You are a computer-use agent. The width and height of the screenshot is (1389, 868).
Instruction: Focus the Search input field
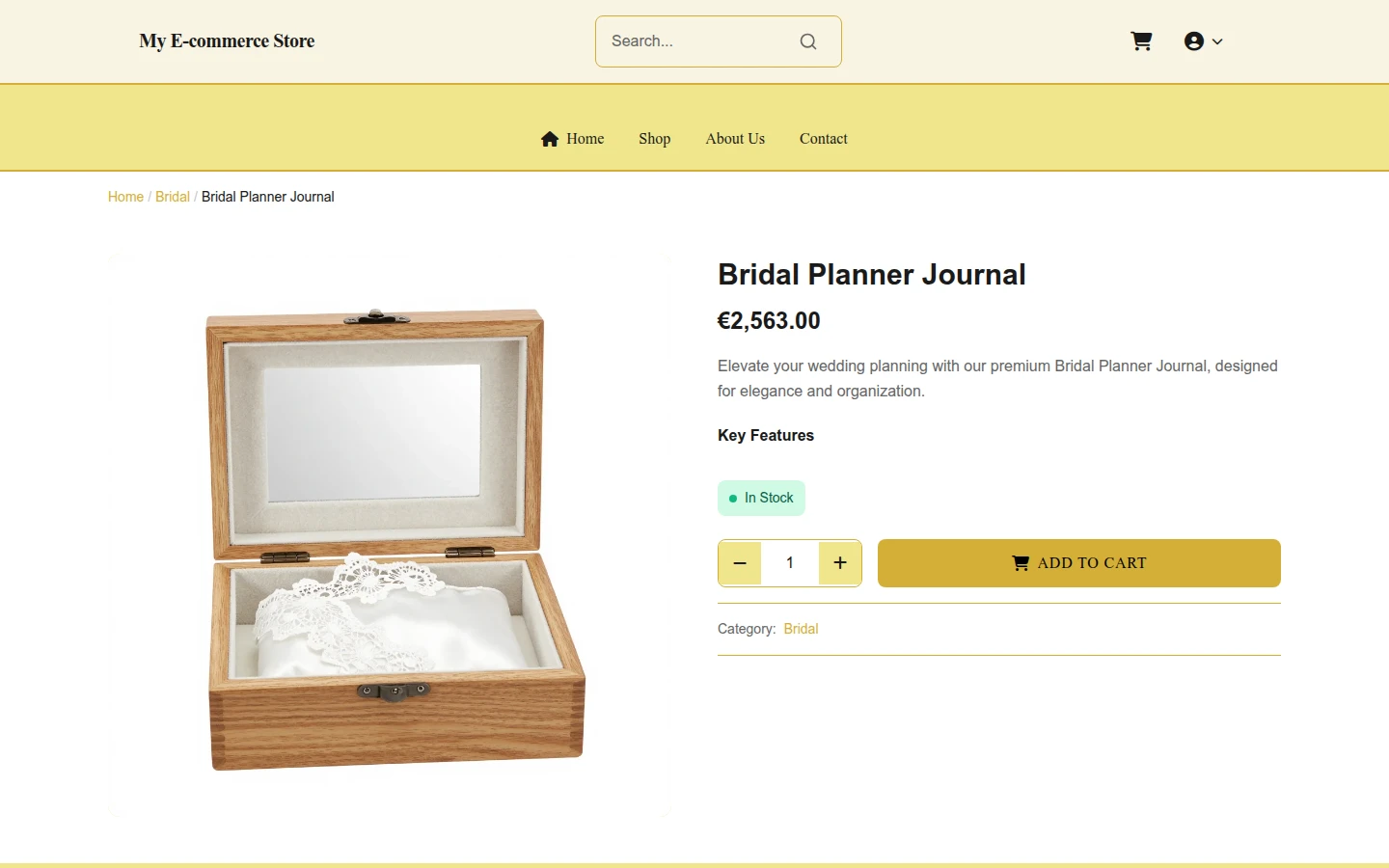click(x=699, y=41)
